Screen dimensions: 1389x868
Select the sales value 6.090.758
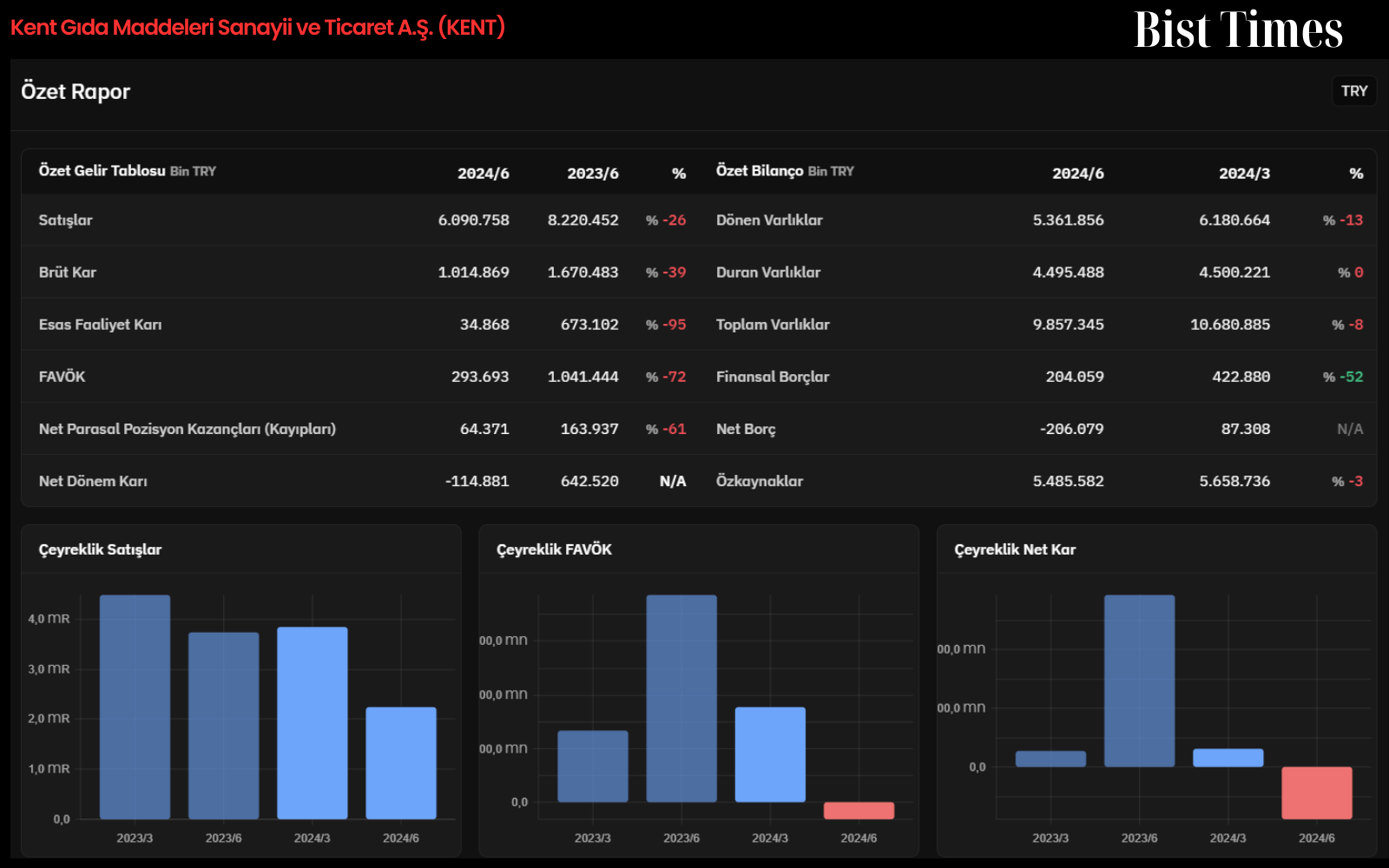click(x=474, y=220)
